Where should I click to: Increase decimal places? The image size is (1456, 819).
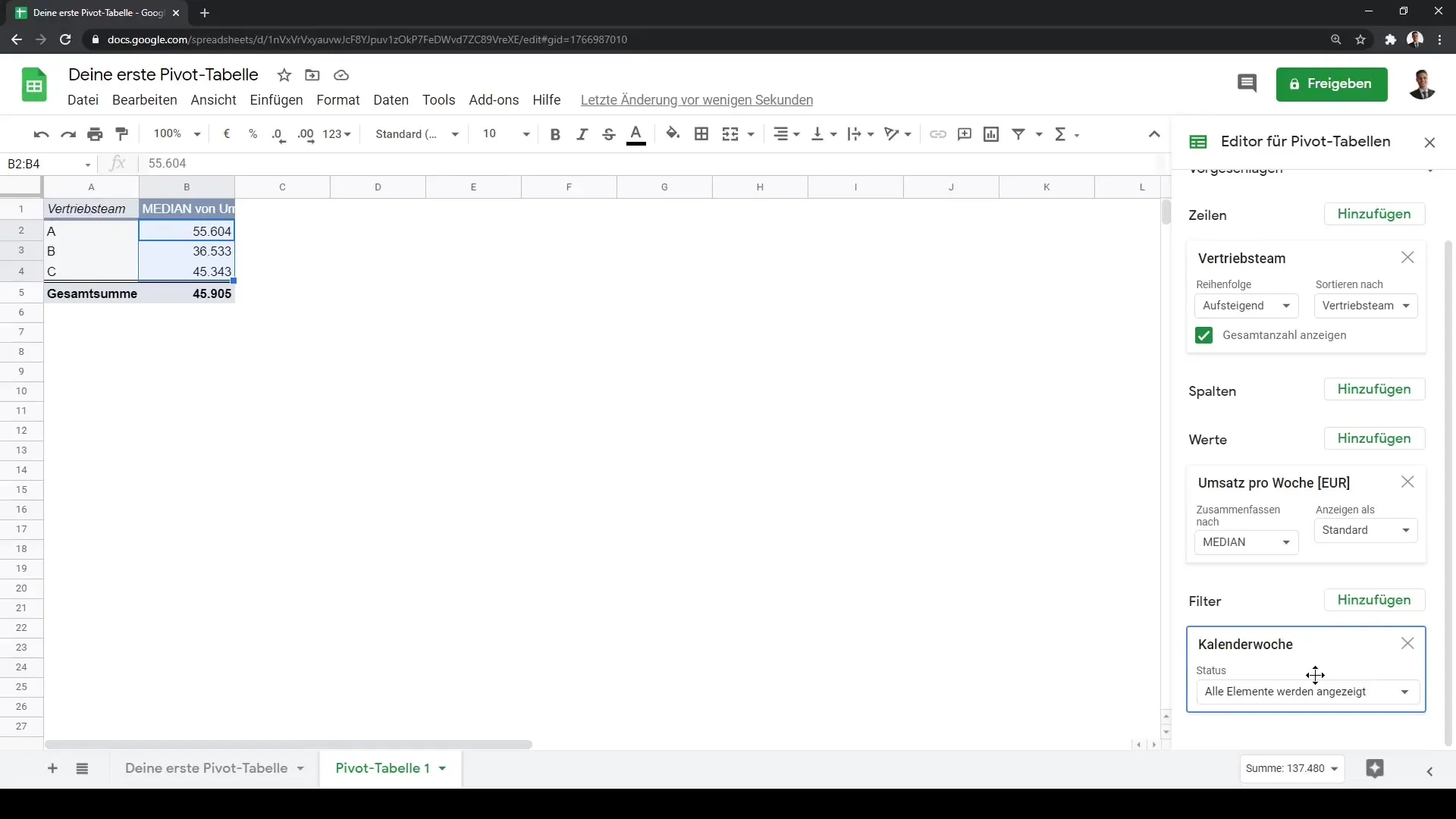click(306, 134)
